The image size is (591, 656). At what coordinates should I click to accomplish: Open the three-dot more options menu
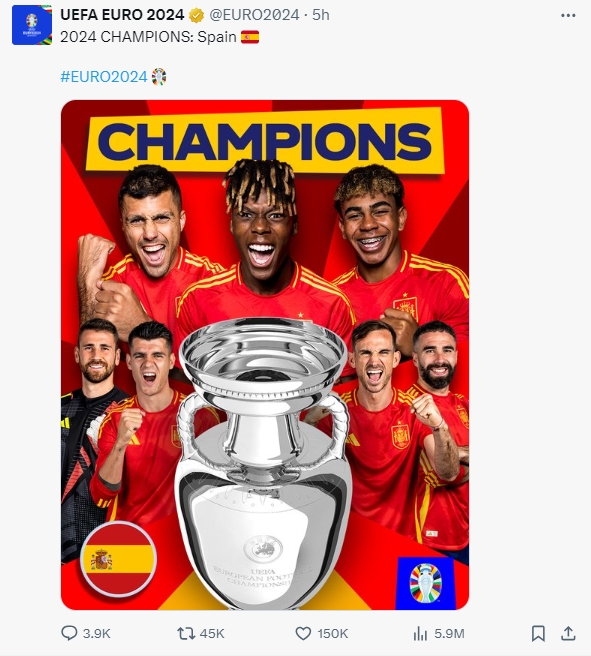point(568,15)
